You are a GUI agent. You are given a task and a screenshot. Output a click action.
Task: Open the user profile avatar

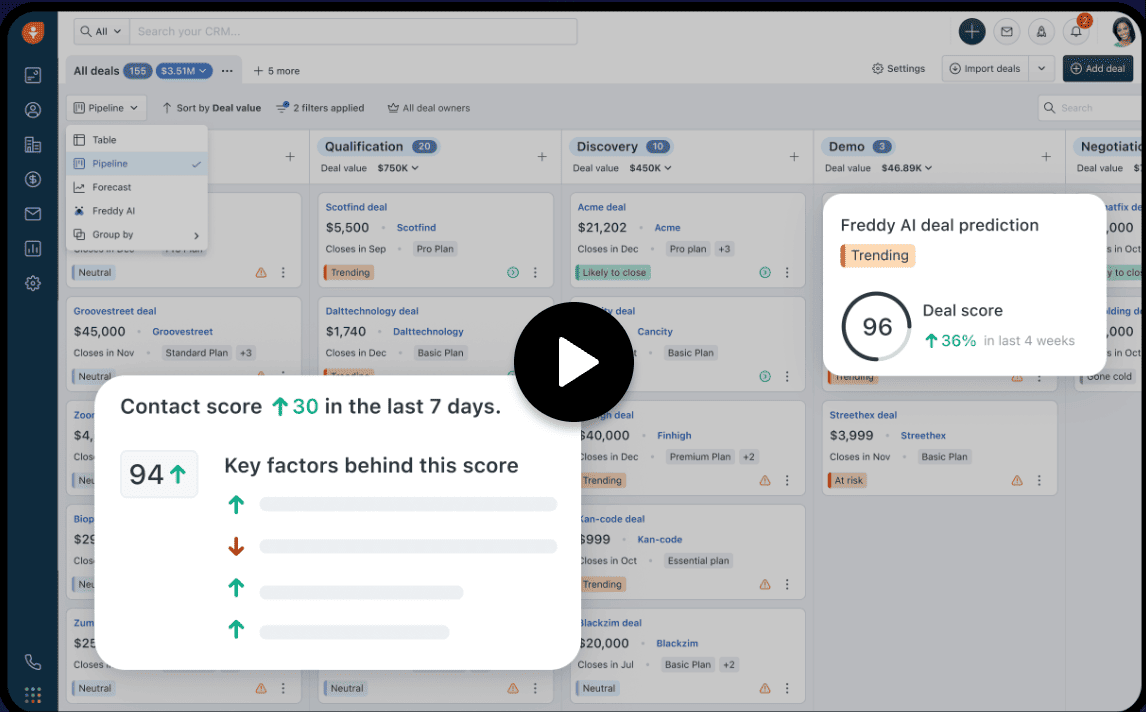[x=1123, y=31]
